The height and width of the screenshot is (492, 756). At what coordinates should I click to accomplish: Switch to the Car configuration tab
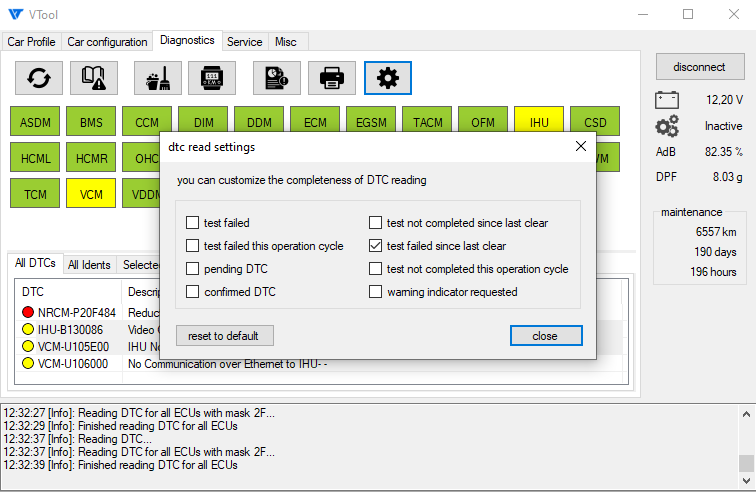pos(107,42)
